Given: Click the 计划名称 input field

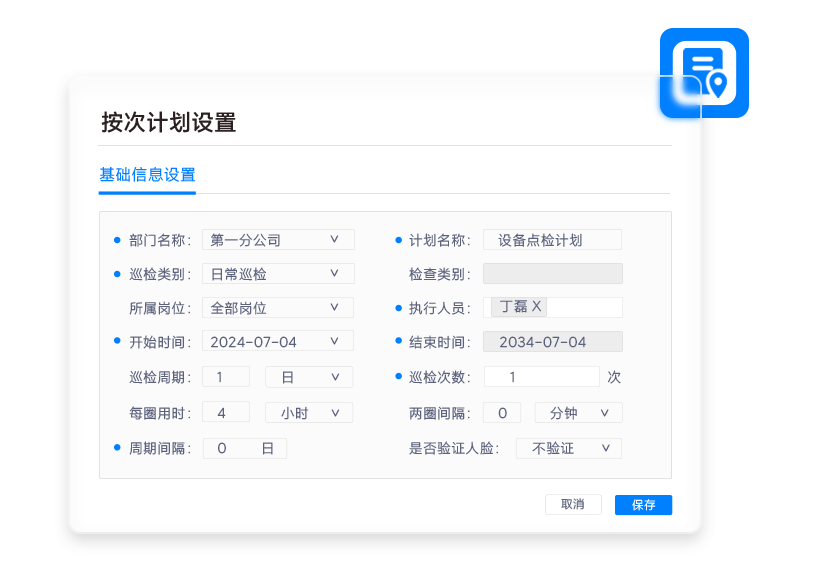Looking at the screenshot, I should pyautogui.click(x=552, y=240).
